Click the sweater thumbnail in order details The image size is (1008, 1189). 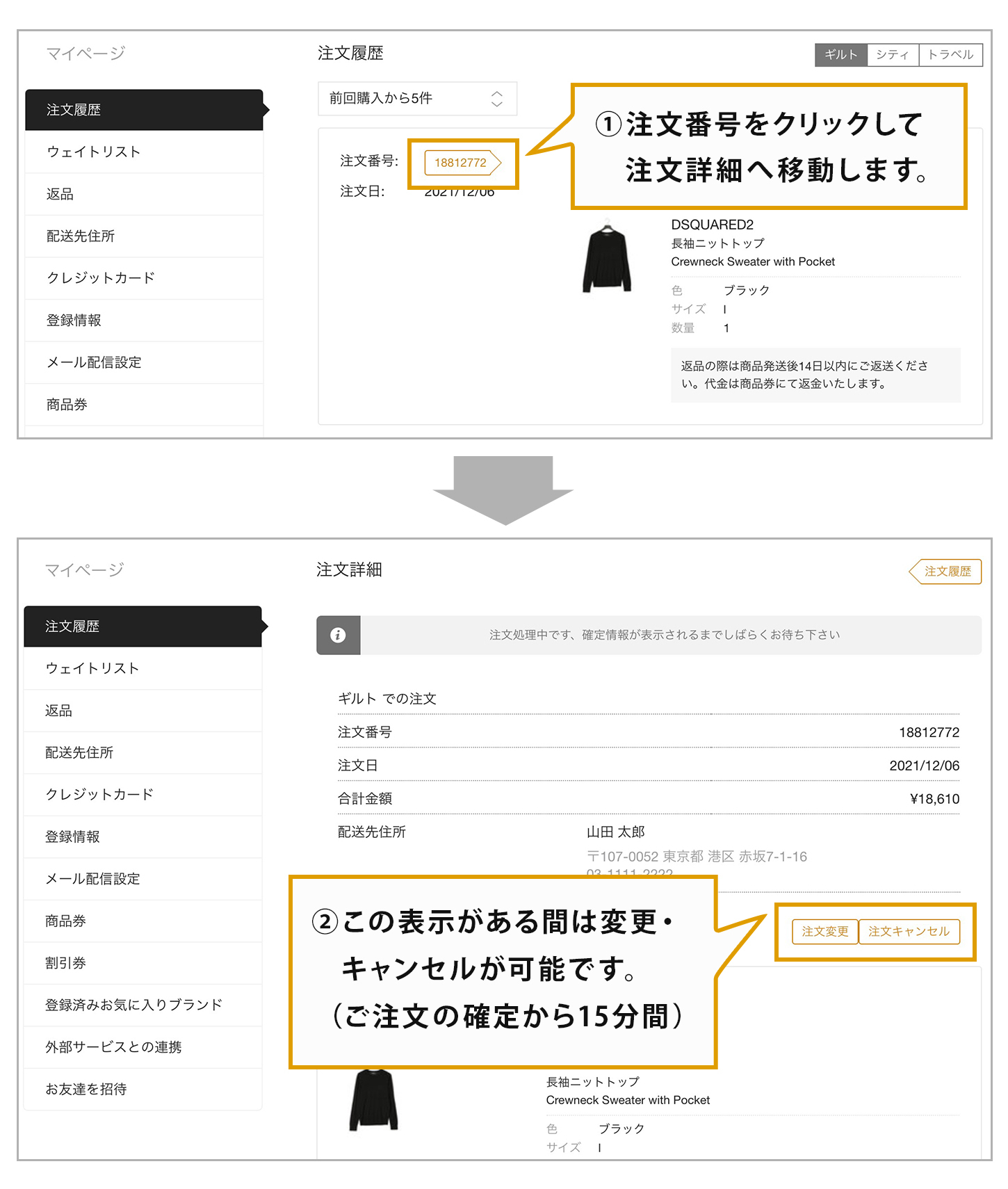373,1099
